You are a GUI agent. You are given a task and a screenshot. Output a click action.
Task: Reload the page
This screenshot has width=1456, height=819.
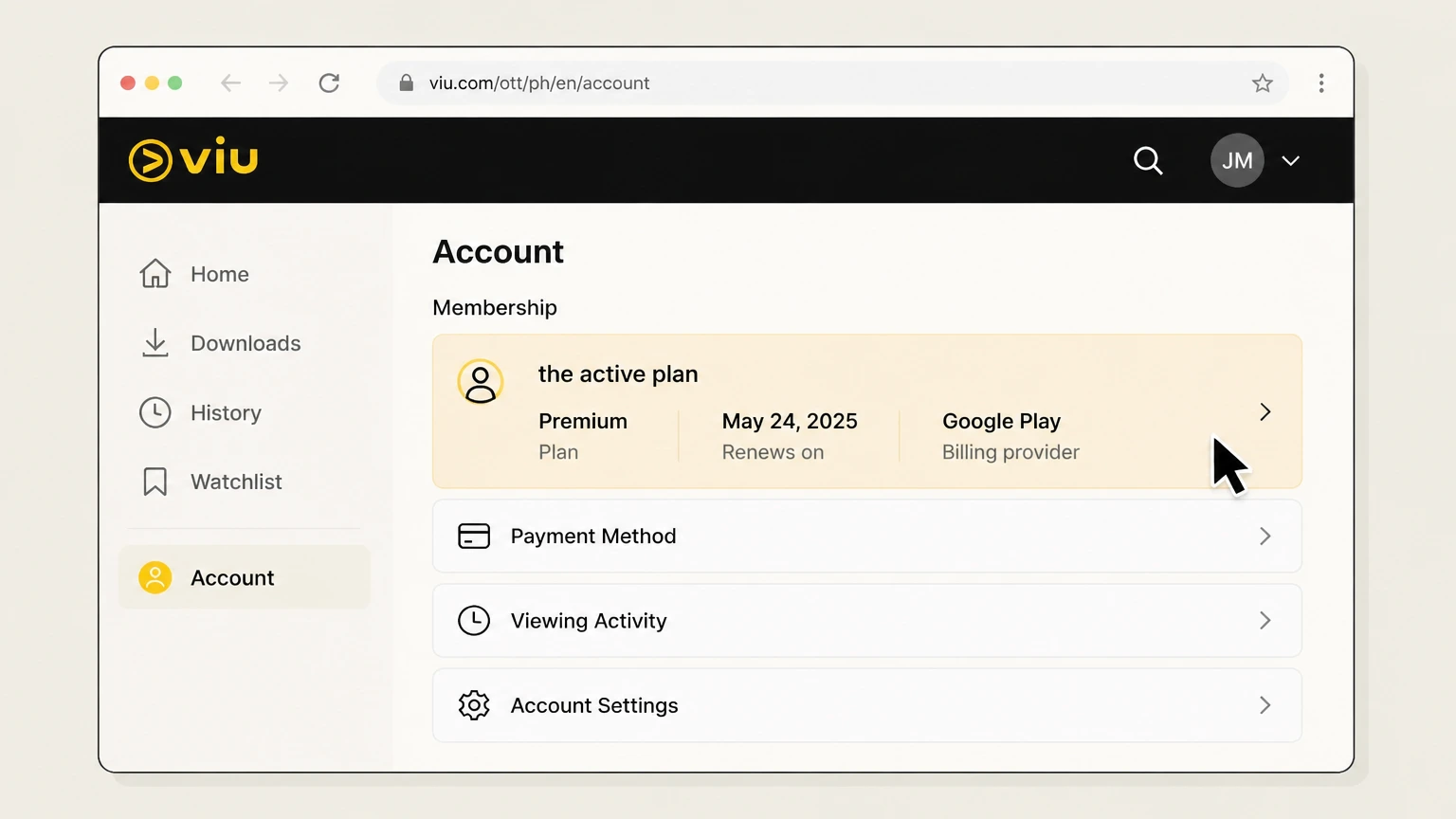point(329,83)
